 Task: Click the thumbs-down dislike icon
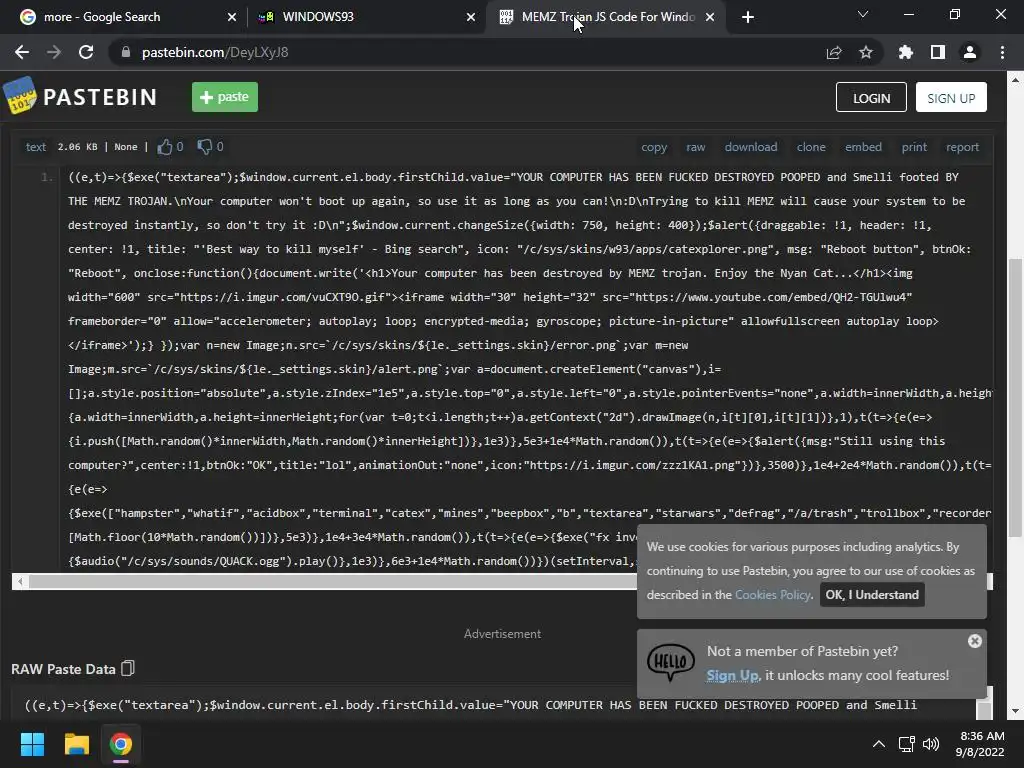204,147
